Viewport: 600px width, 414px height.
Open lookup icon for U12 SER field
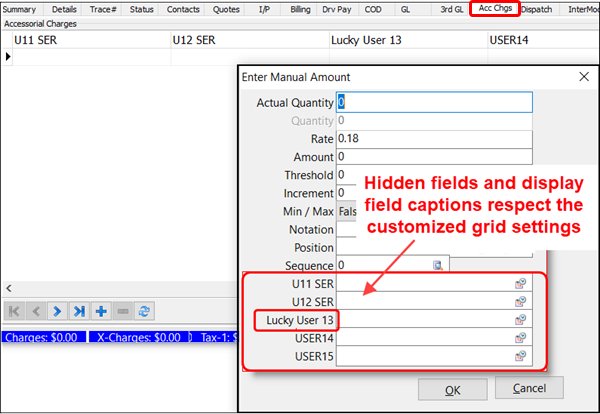click(520, 302)
